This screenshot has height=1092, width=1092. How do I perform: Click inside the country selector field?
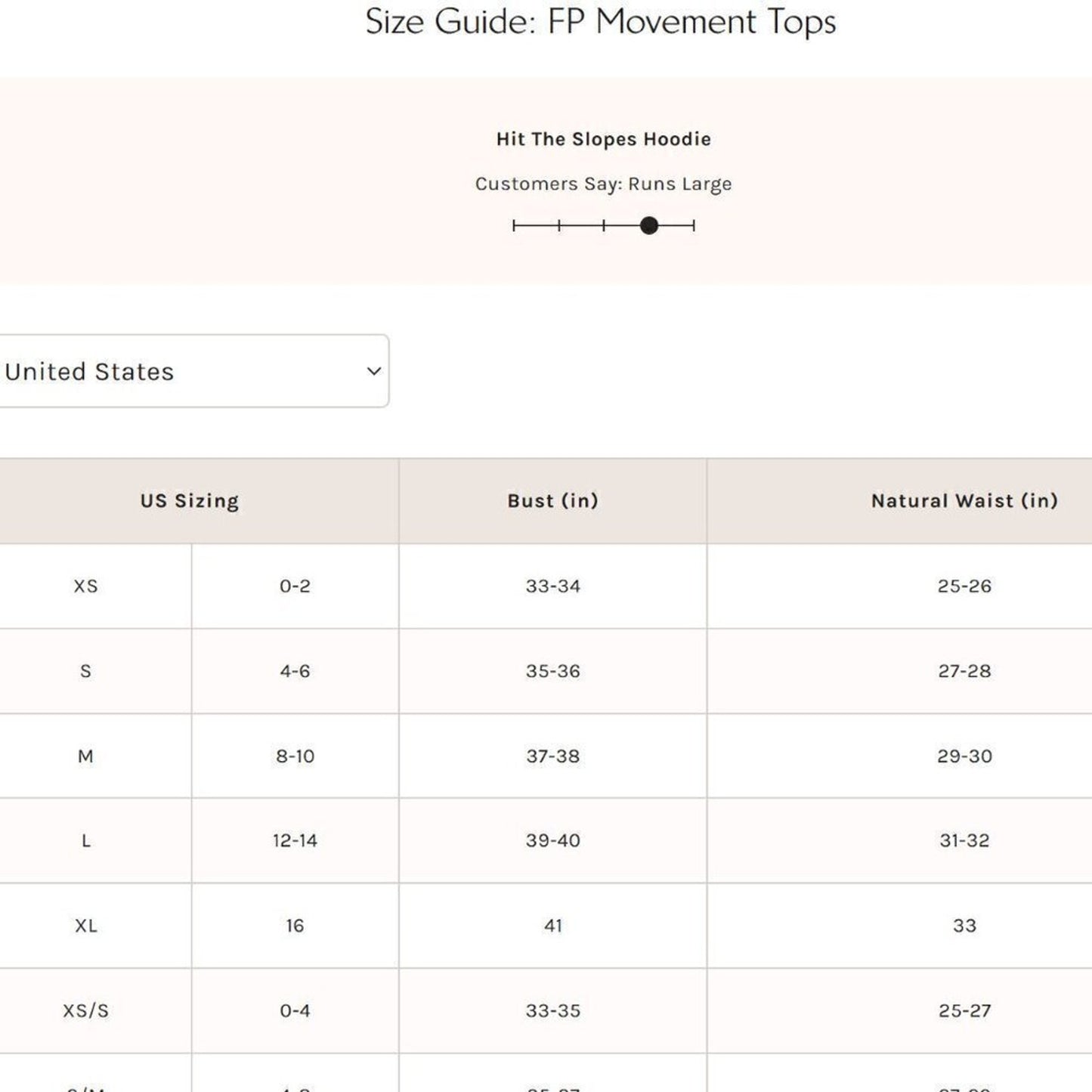coord(151,370)
